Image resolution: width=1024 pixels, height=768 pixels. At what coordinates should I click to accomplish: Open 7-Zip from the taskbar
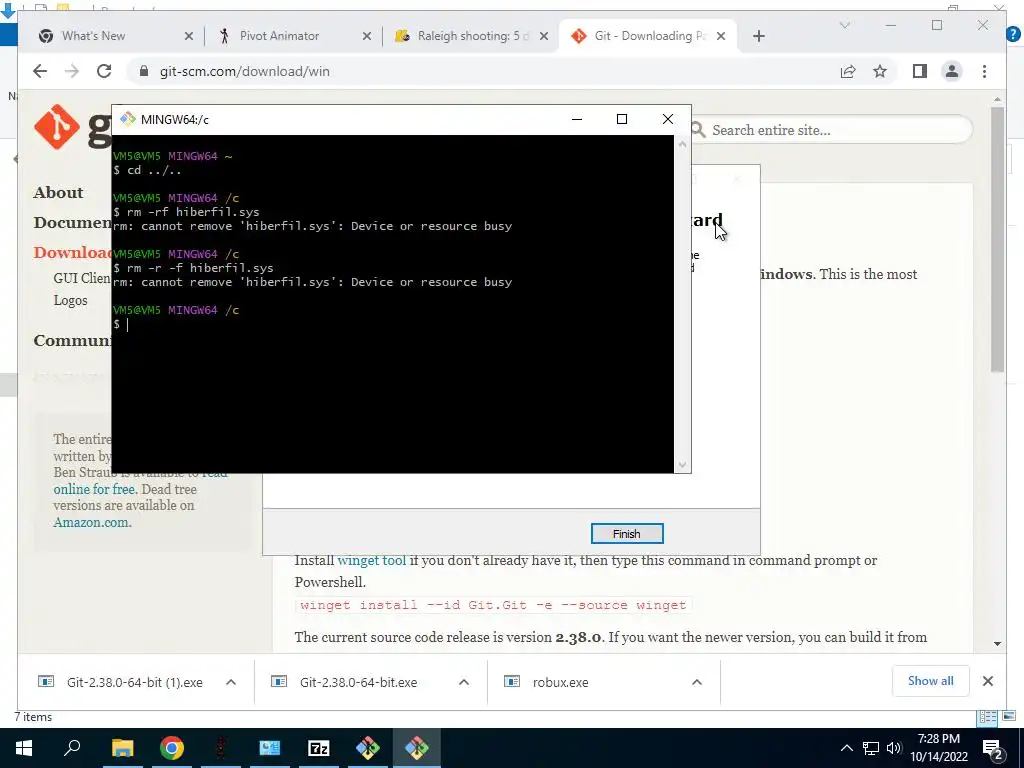(319, 748)
